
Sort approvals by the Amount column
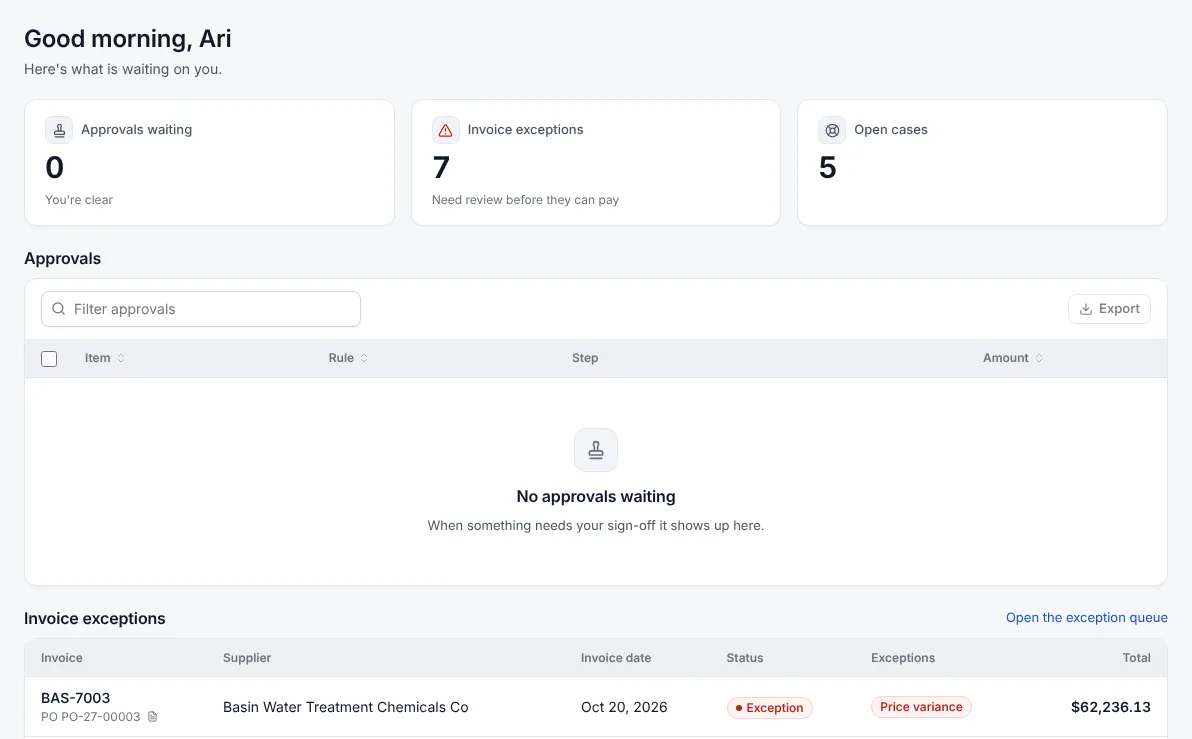pos(1013,358)
